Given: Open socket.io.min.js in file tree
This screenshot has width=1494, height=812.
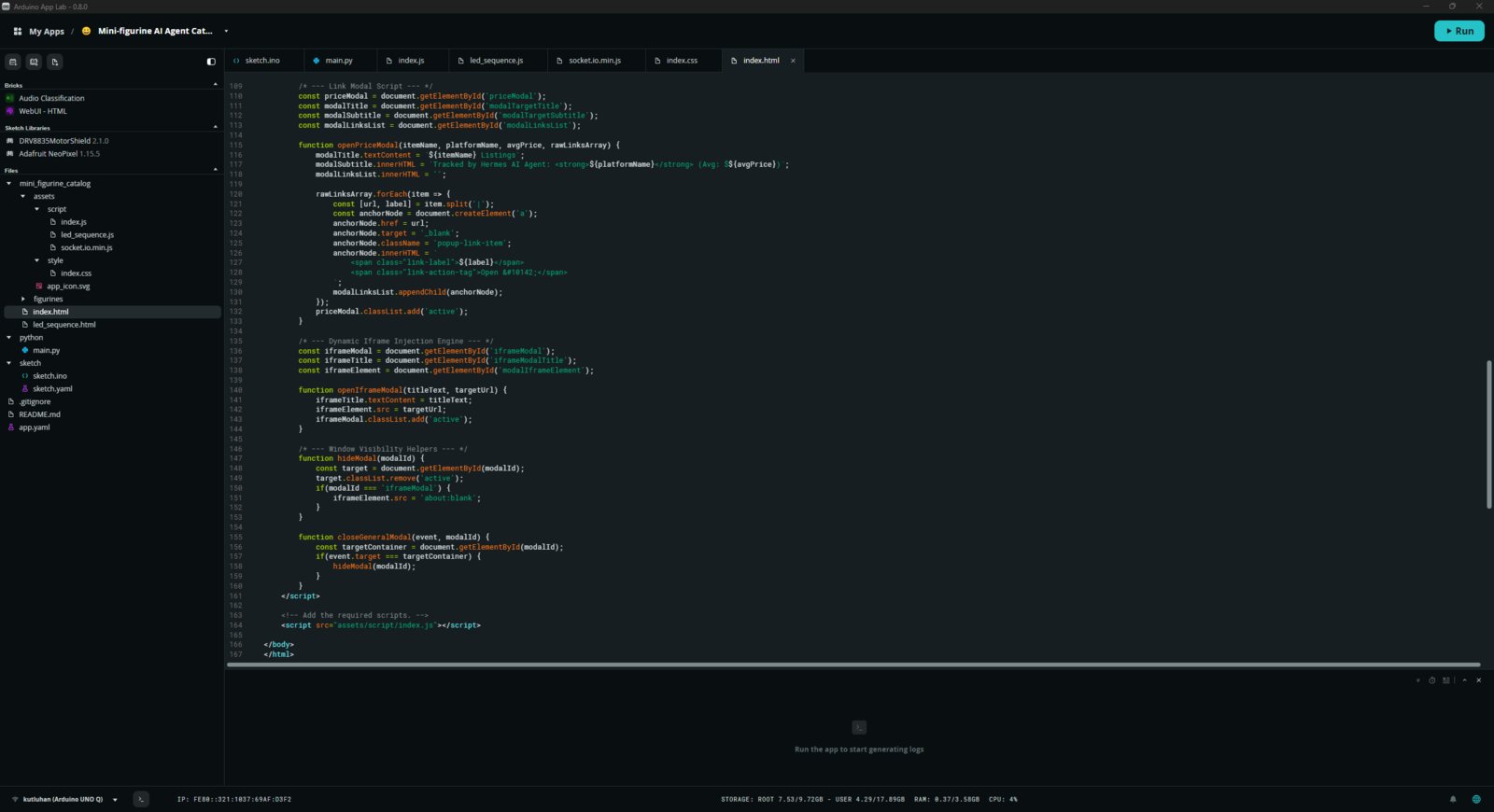Looking at the screenshot, I should pyautogui.click(x=86, y=247).
